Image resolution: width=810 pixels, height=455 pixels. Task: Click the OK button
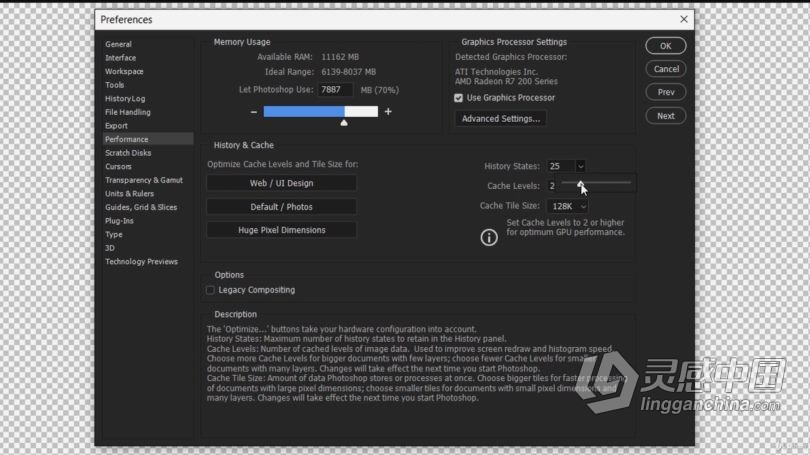pos(665,46)
